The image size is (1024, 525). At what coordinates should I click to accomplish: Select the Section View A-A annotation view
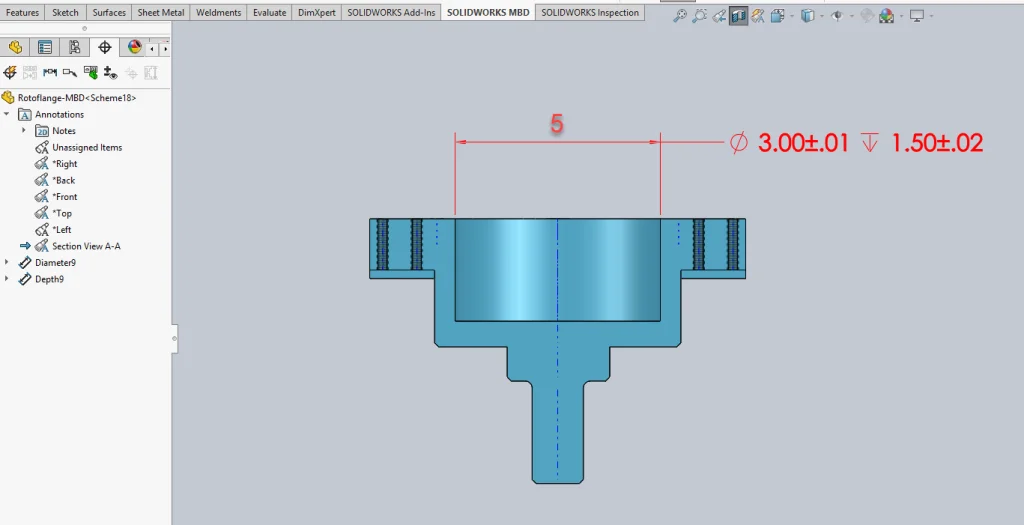coord(86,246)
